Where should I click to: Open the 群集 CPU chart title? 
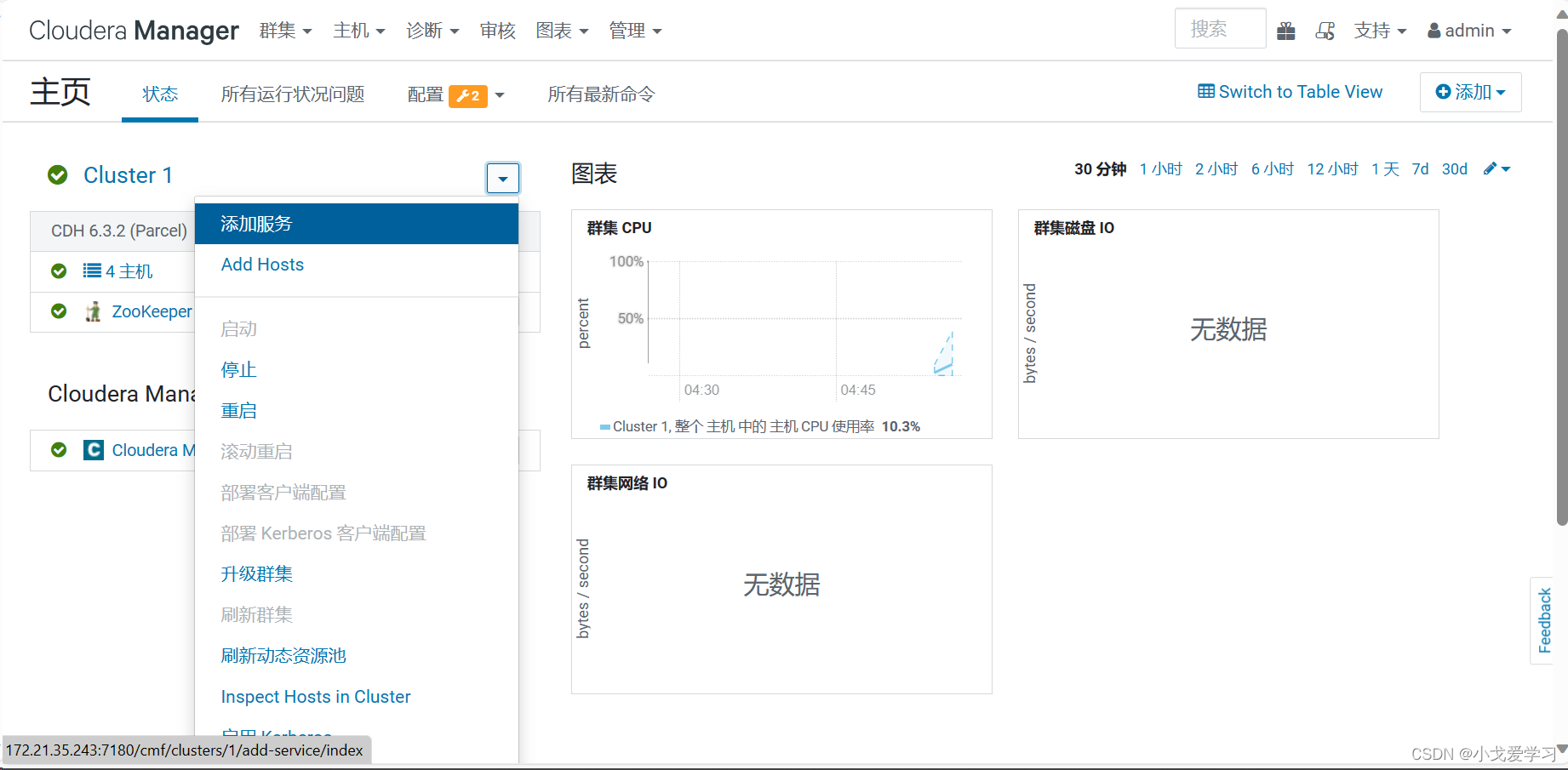pyautogui.click(x=620, y=228)
